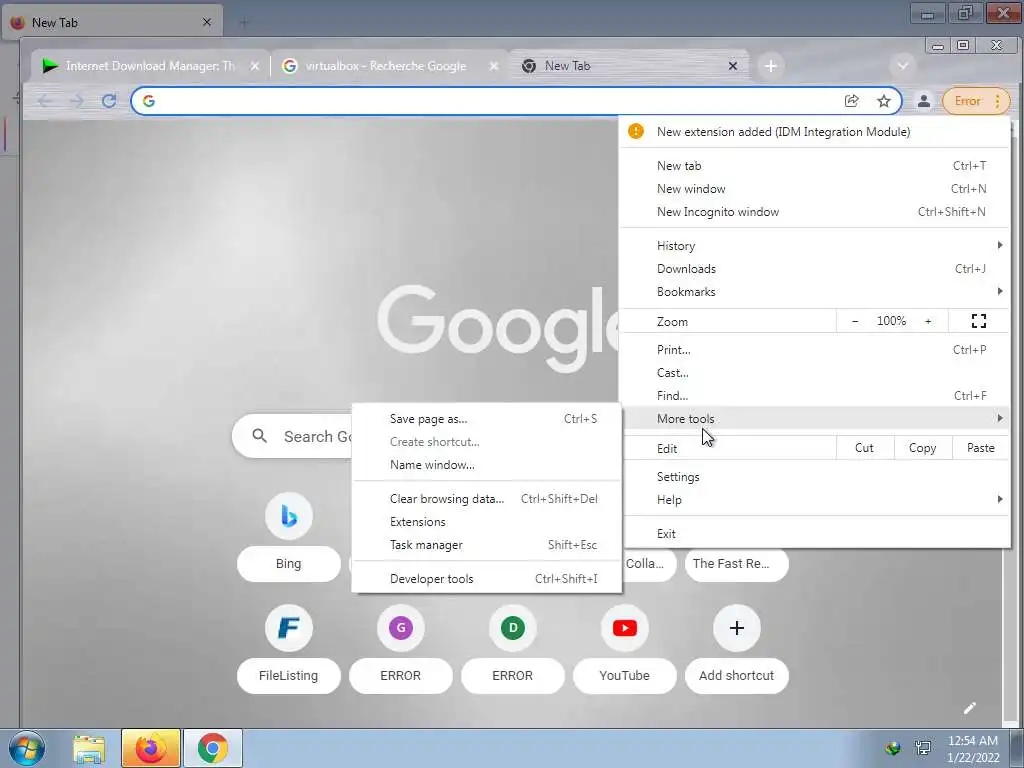Toggle fullscreen mode icon in Zoom row
Viewport: 1024px width, 768px height.
point(978,321)
